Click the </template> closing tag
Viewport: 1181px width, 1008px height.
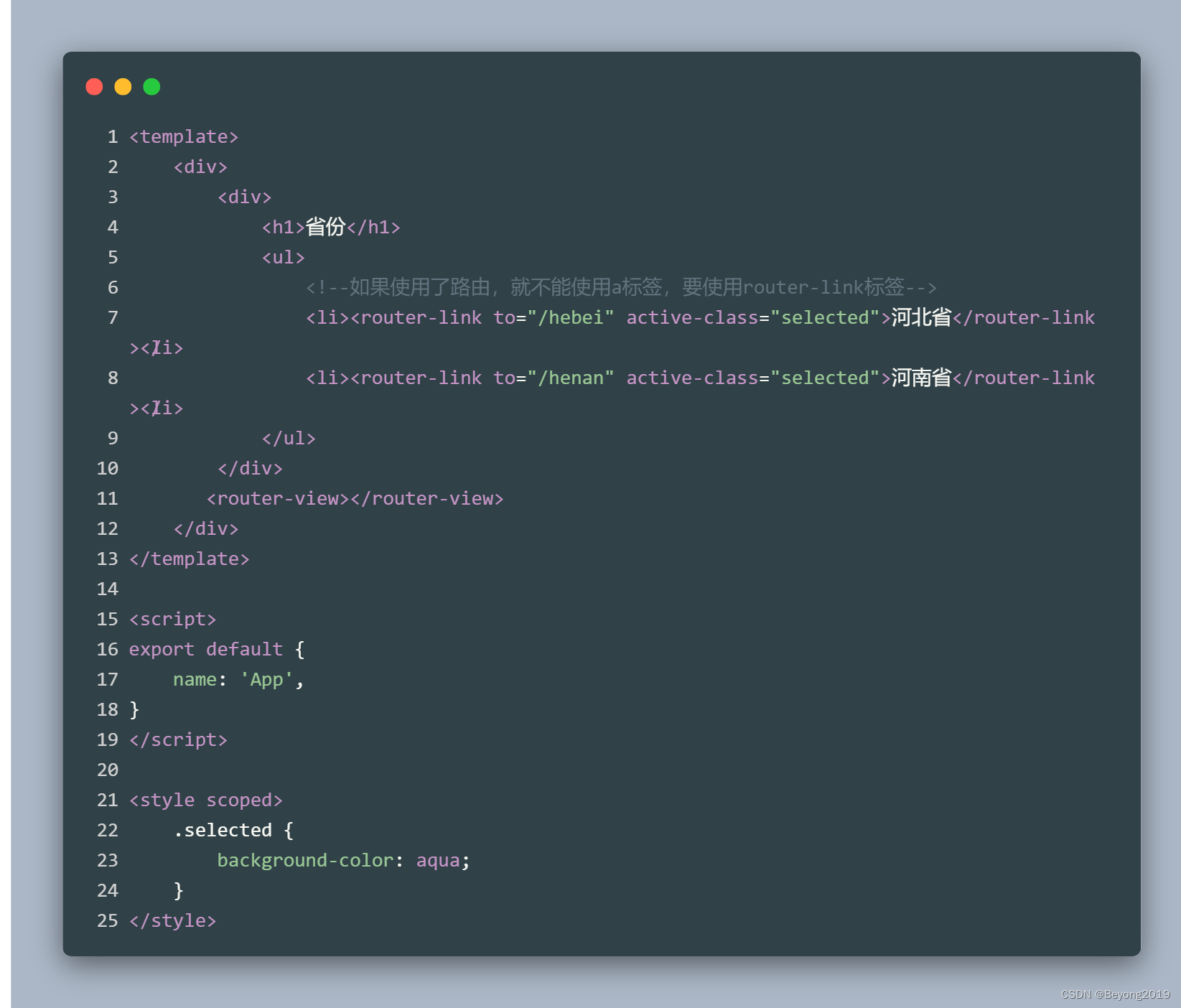tap(190, 559)
